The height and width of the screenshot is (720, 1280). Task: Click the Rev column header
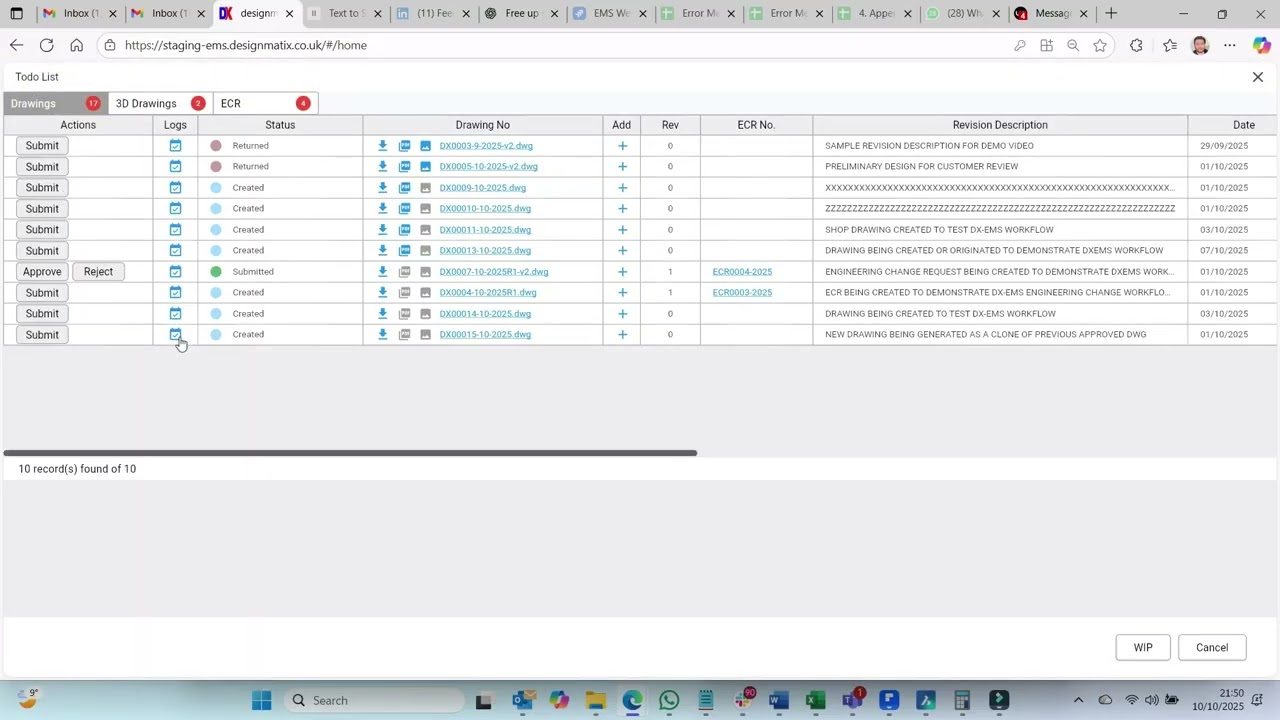(x=670, y=125)
